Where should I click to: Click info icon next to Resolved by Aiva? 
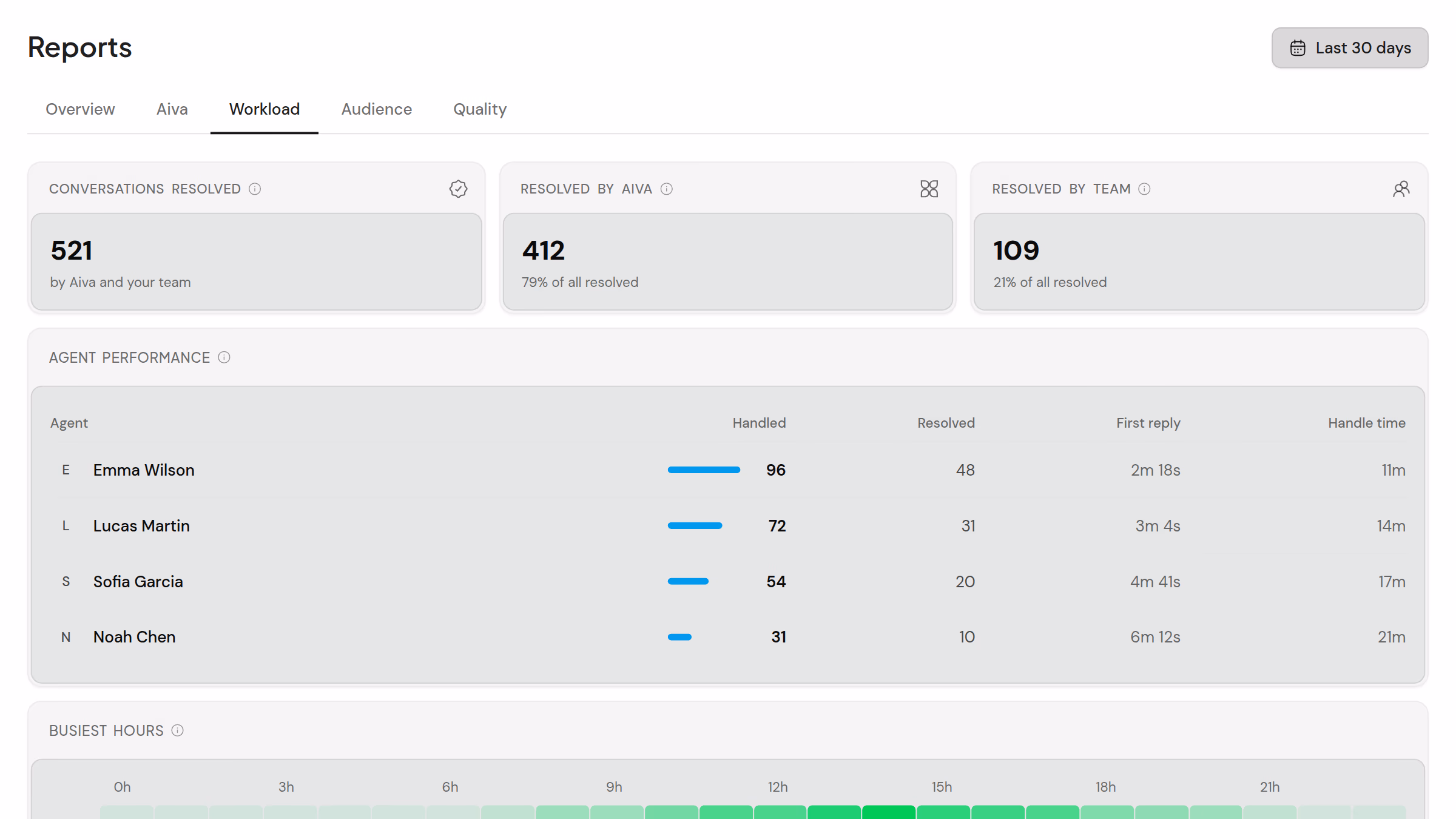(666, 189)
